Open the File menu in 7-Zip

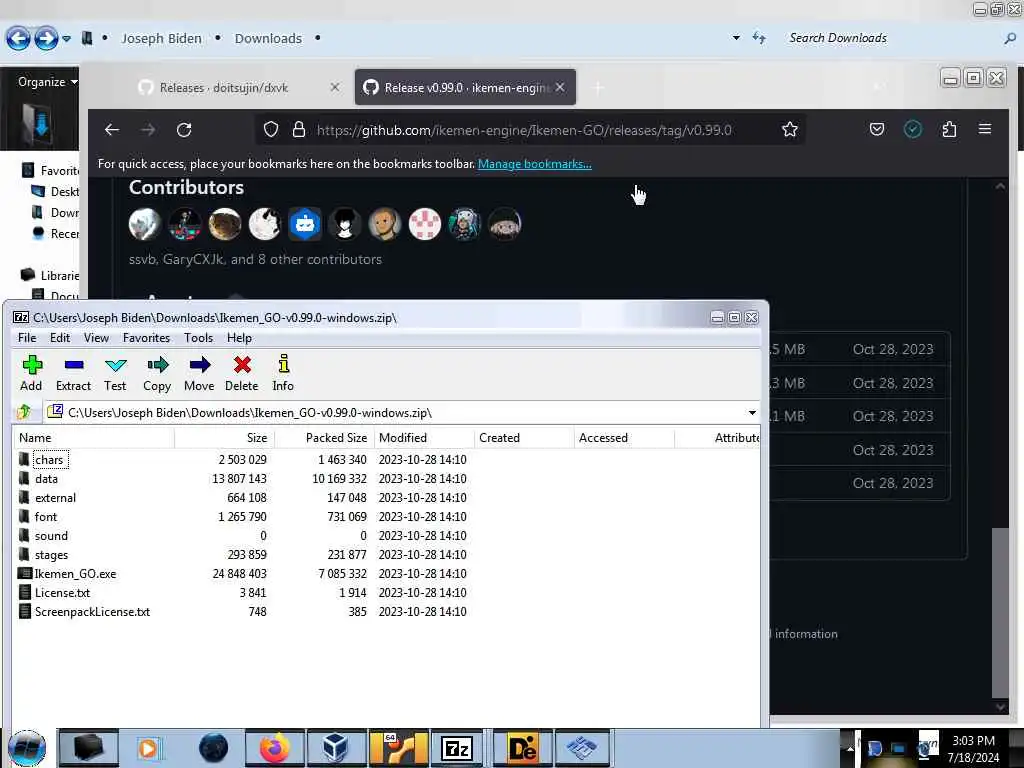pyautogui.click(x=27, y=338)
